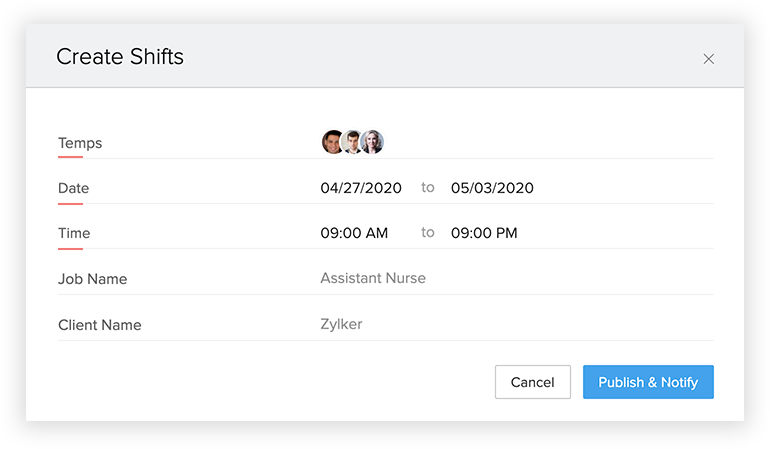Viewport: 770px width, 449px height.
Task: Open the end date 05/03/2020 picker
Action: [492, 188]
